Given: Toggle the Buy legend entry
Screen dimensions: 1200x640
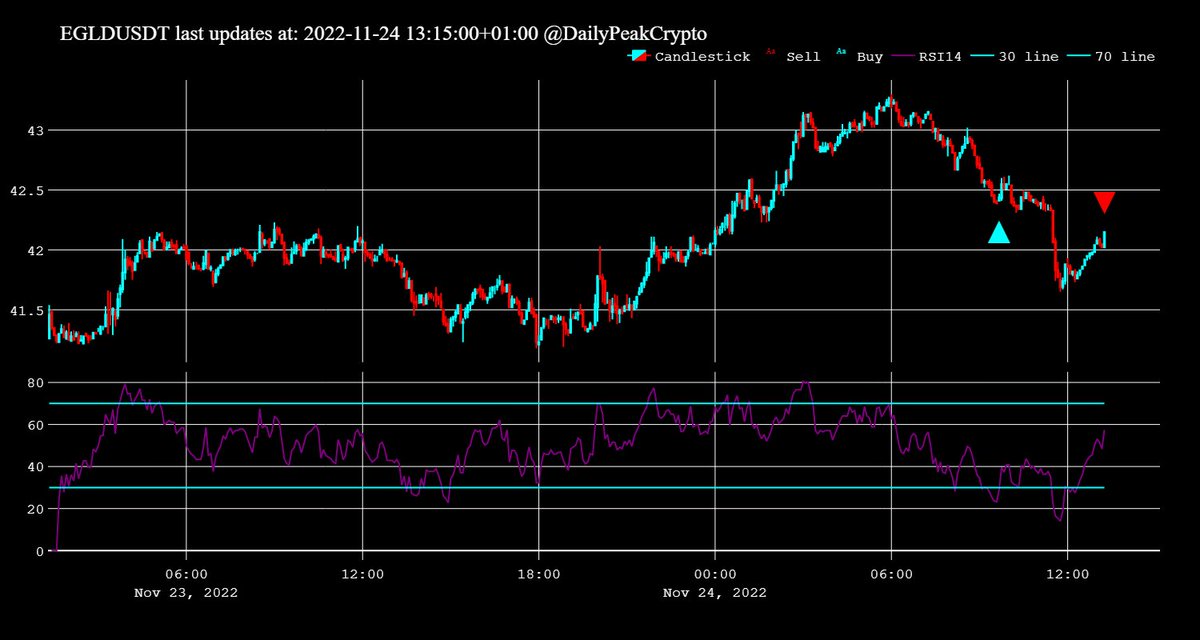Looking at the screenshot, I should pyautogui.click(x=859, y=57).
